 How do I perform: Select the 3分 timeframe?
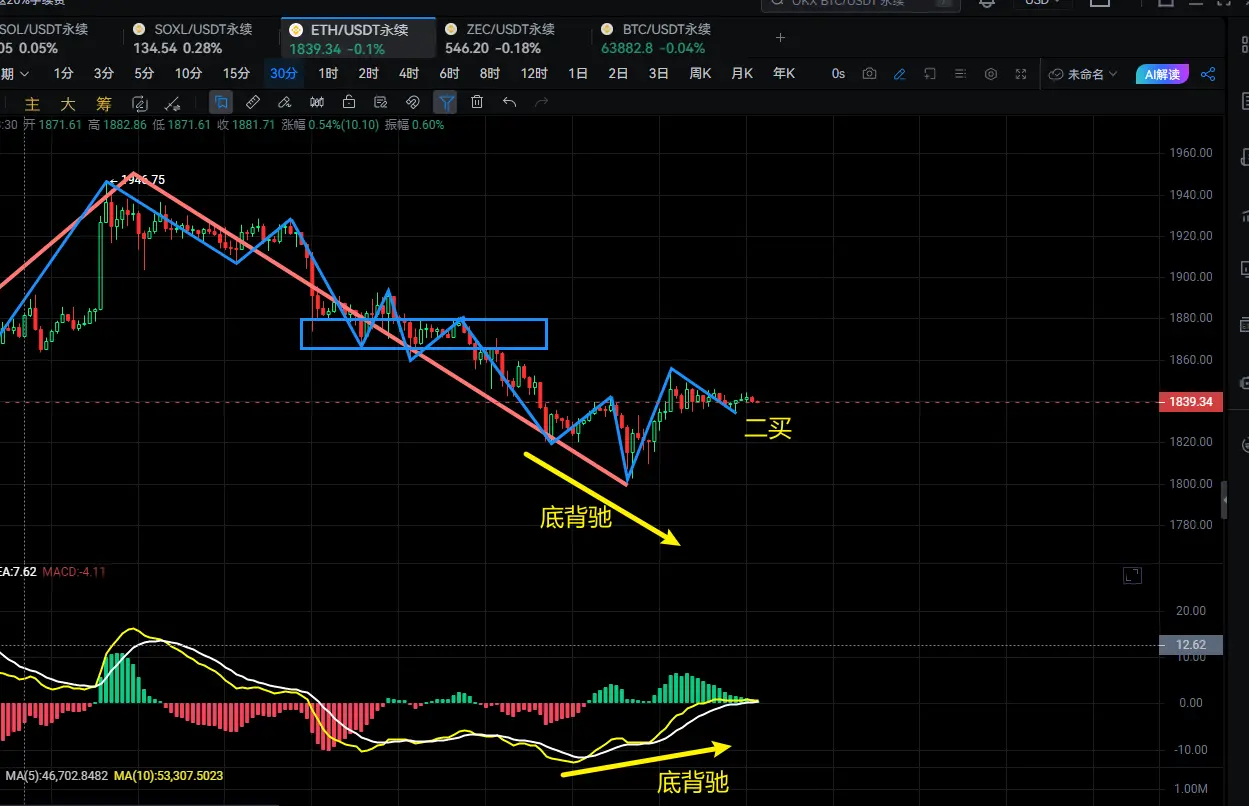(x=104, y=74)
